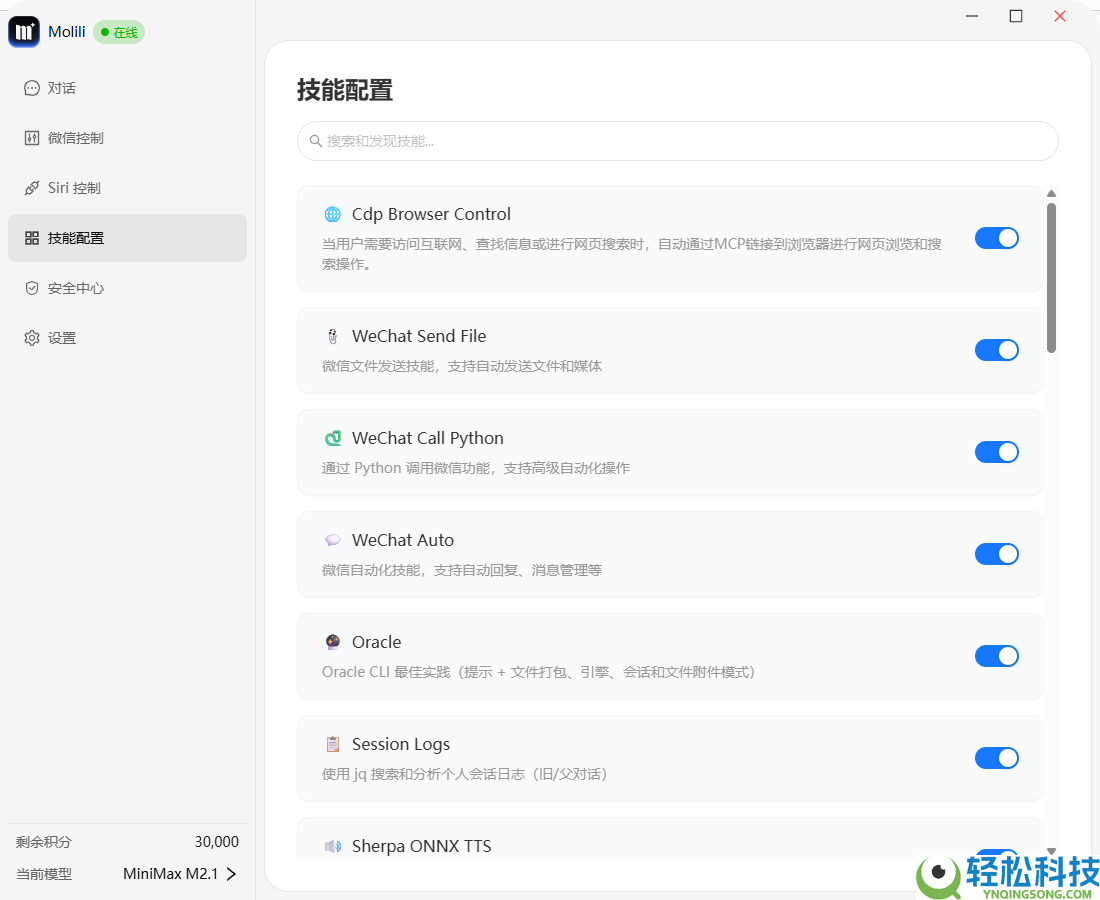Viewport: 1100px width, 900px height.
Task: Click the skill search input field
Action: click(x=677, y=141)
